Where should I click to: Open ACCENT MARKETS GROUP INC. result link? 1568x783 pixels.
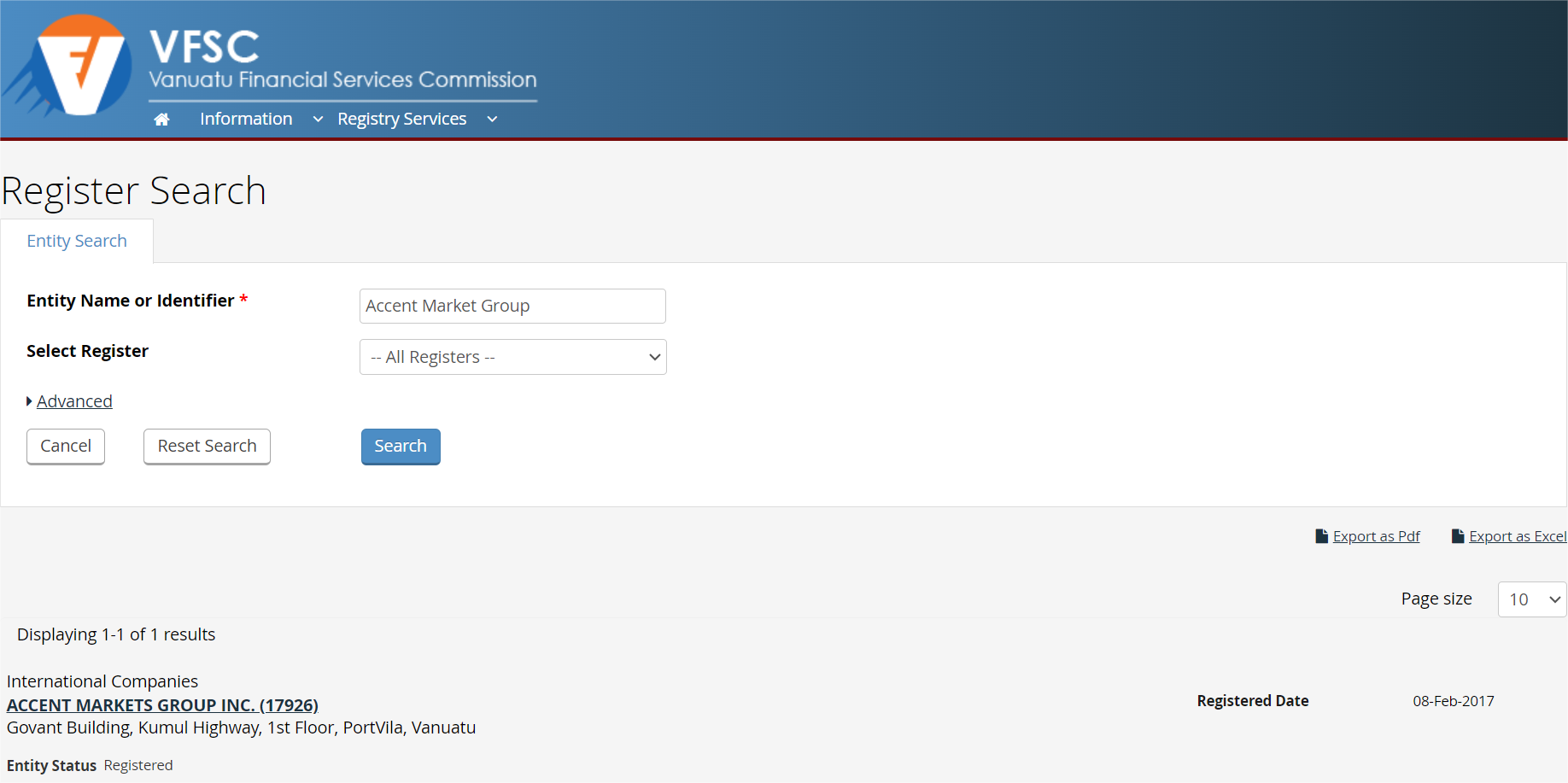pyautogui.click(x=162, y=705)
